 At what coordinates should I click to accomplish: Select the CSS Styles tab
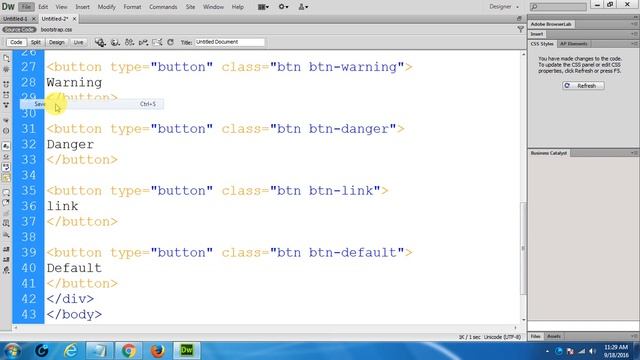point(542,44)
